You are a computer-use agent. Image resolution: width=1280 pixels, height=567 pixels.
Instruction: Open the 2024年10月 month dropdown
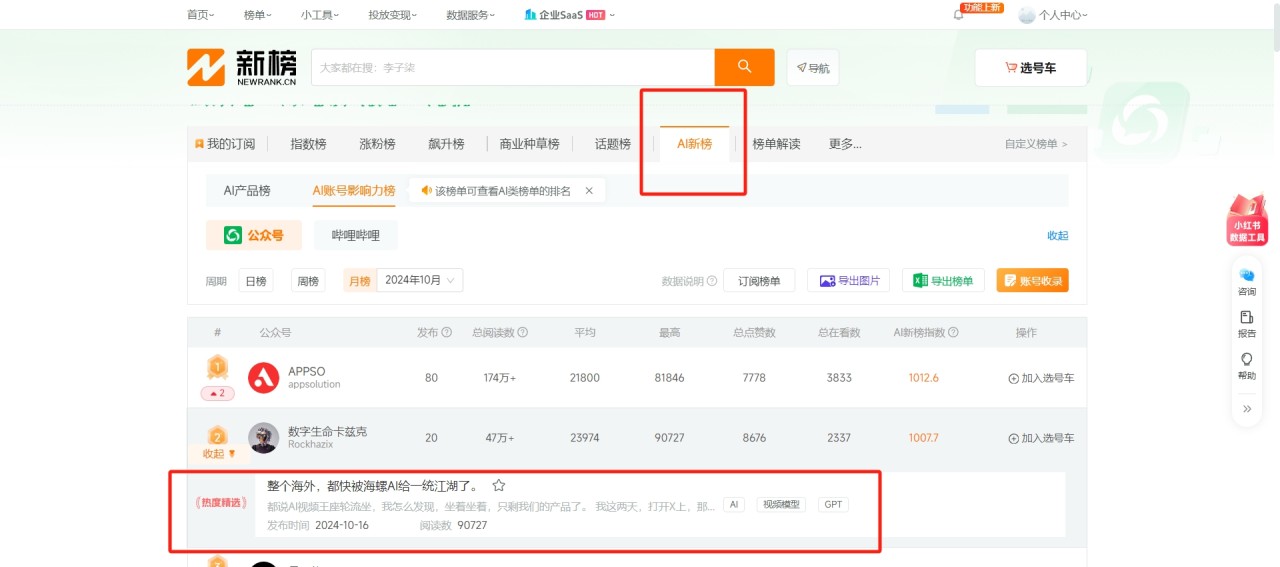click(x=420, y=281)
